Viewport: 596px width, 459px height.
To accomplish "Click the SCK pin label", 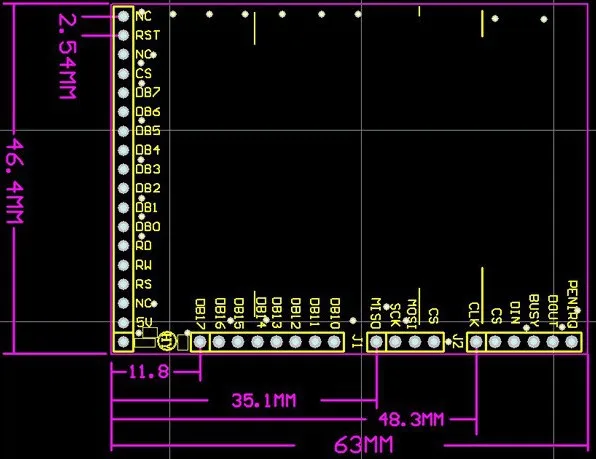I will point(395,315).
